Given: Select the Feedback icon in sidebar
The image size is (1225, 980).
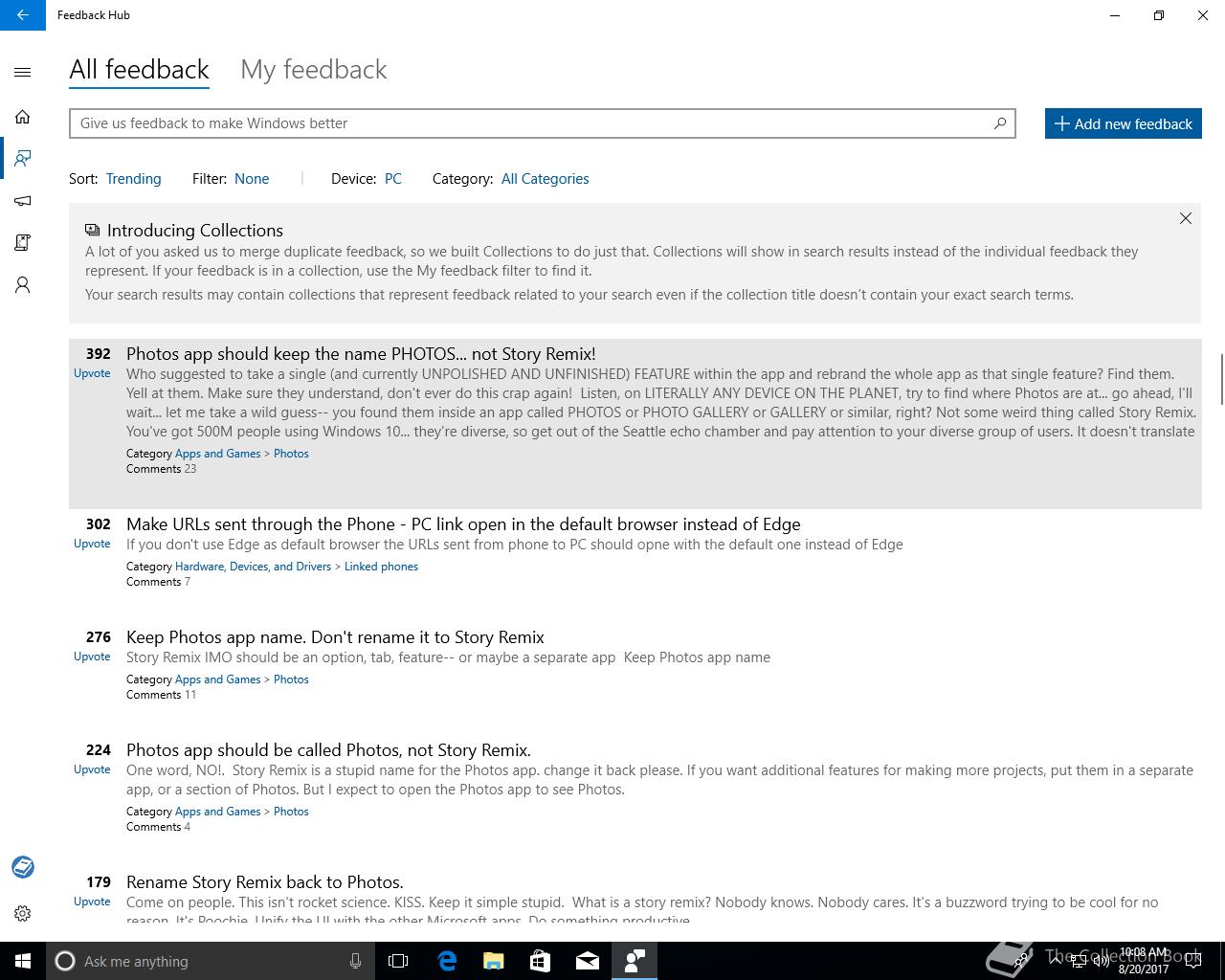Looking at the screenshot, I should (23, 159).
